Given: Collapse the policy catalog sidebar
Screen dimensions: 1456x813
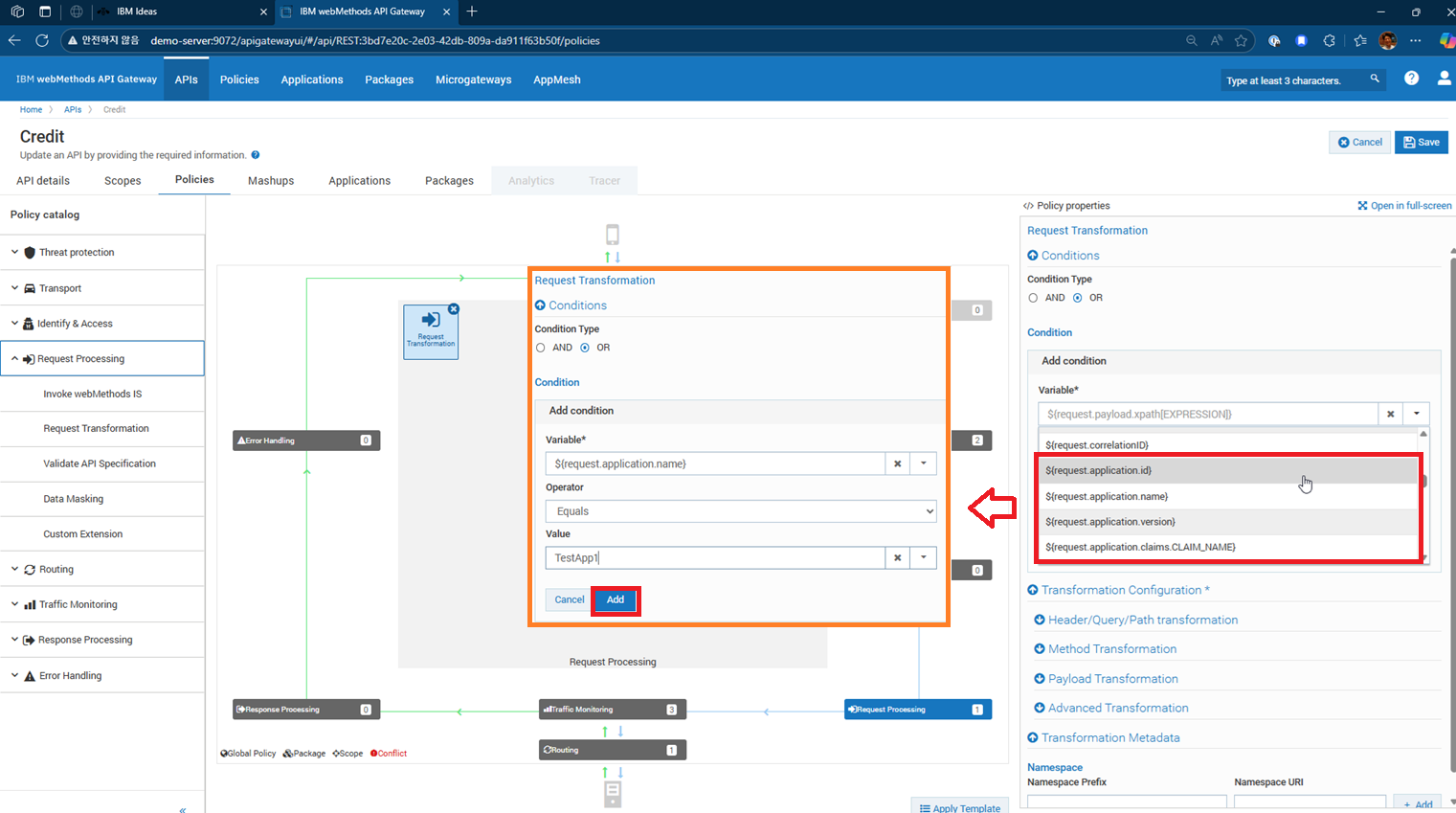Looking at the screenshot, I should pyautogui.click(x=182, y=809).
